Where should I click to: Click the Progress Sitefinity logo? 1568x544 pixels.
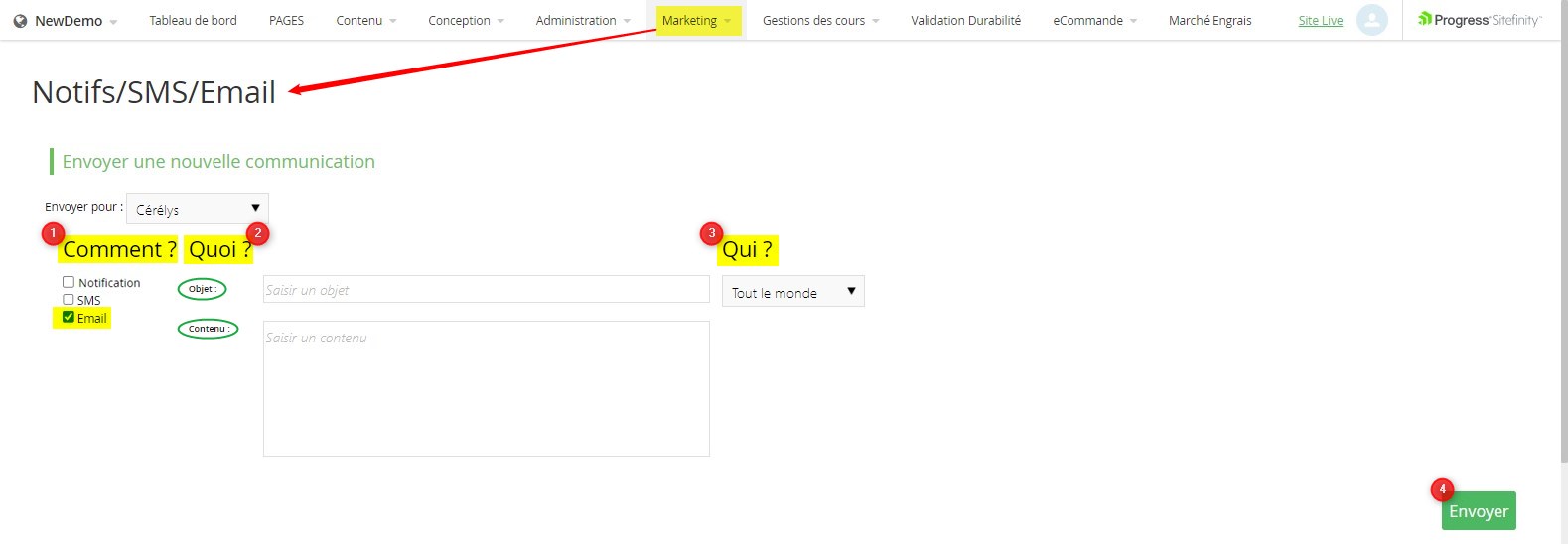(1479, 20)
